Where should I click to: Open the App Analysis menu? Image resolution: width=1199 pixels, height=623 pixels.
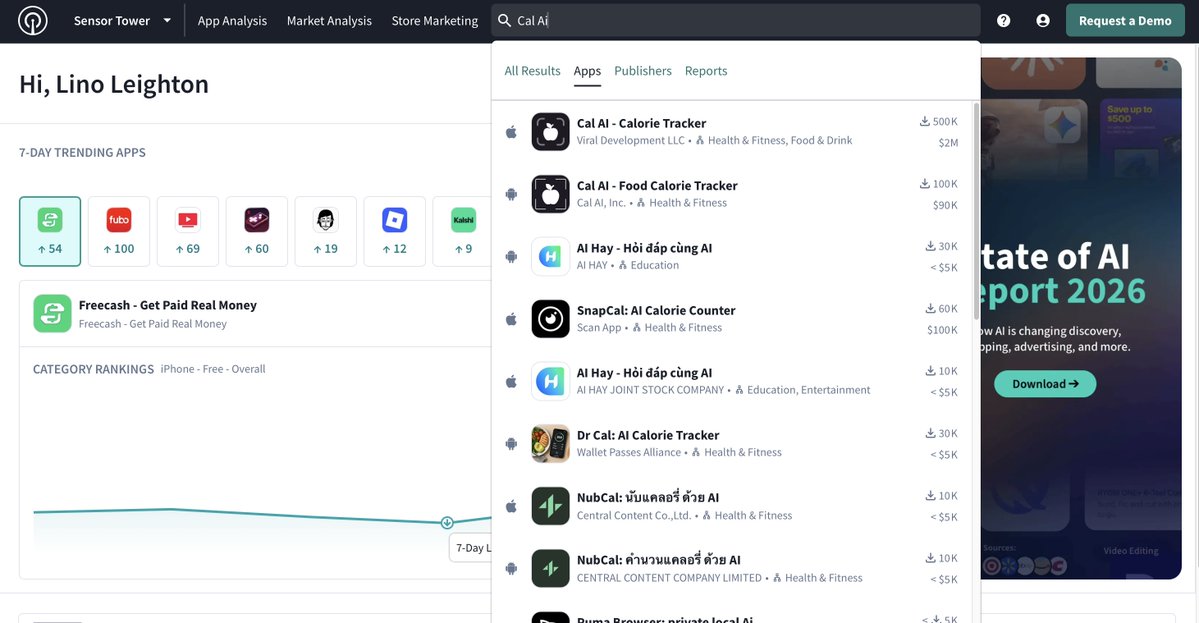(232, 21)
